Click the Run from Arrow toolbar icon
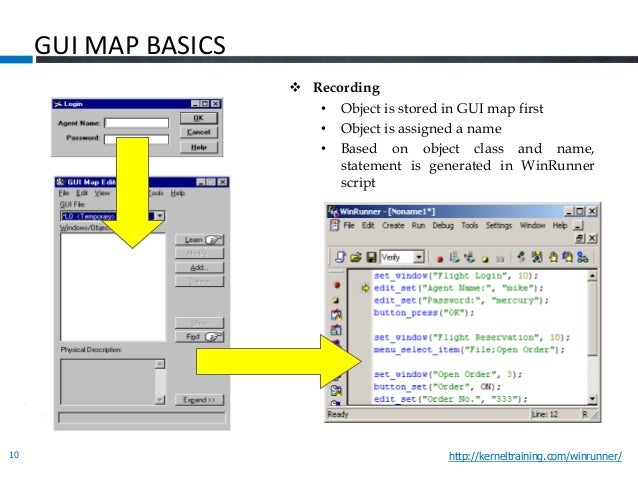This screenshot has width=638, height=479. (469, 257)
